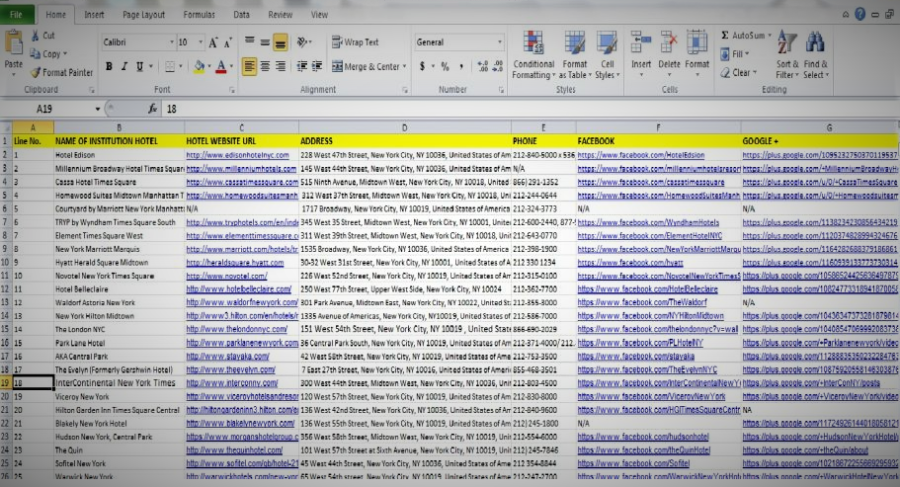Increase the indent
Screen dimensions: 900x487
[317, 67]
